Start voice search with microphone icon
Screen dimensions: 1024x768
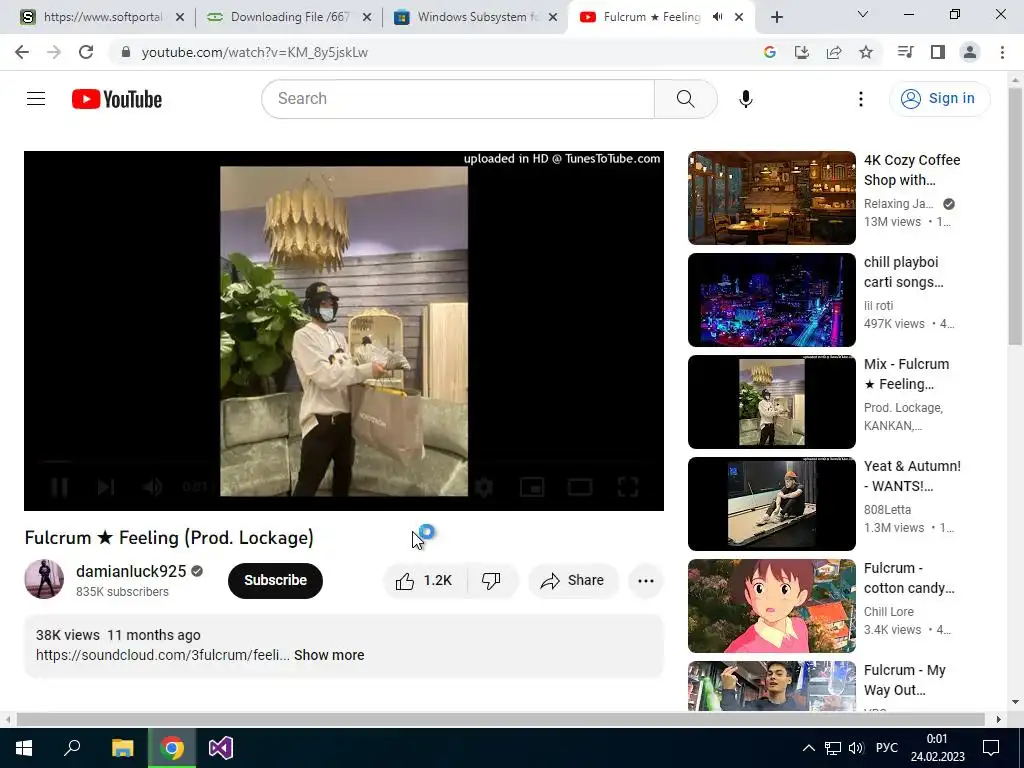(x=746, y=99)
